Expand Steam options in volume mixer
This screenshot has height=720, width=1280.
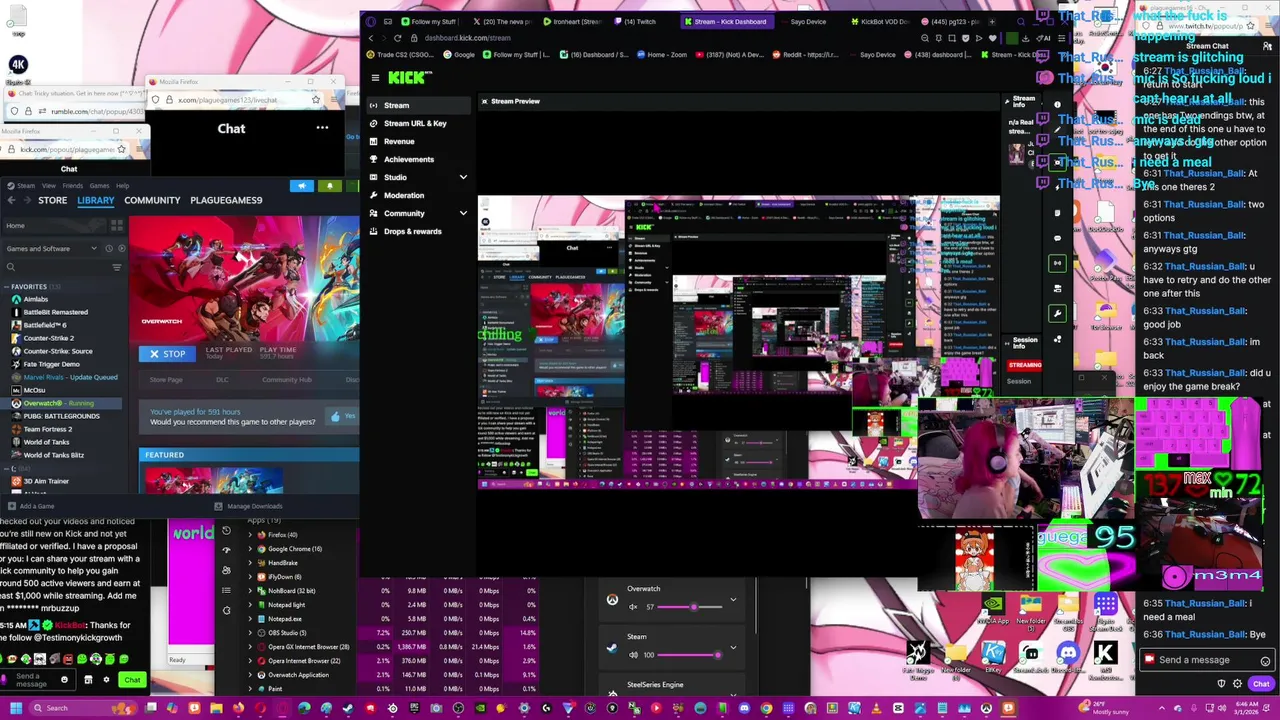[733, 648]
